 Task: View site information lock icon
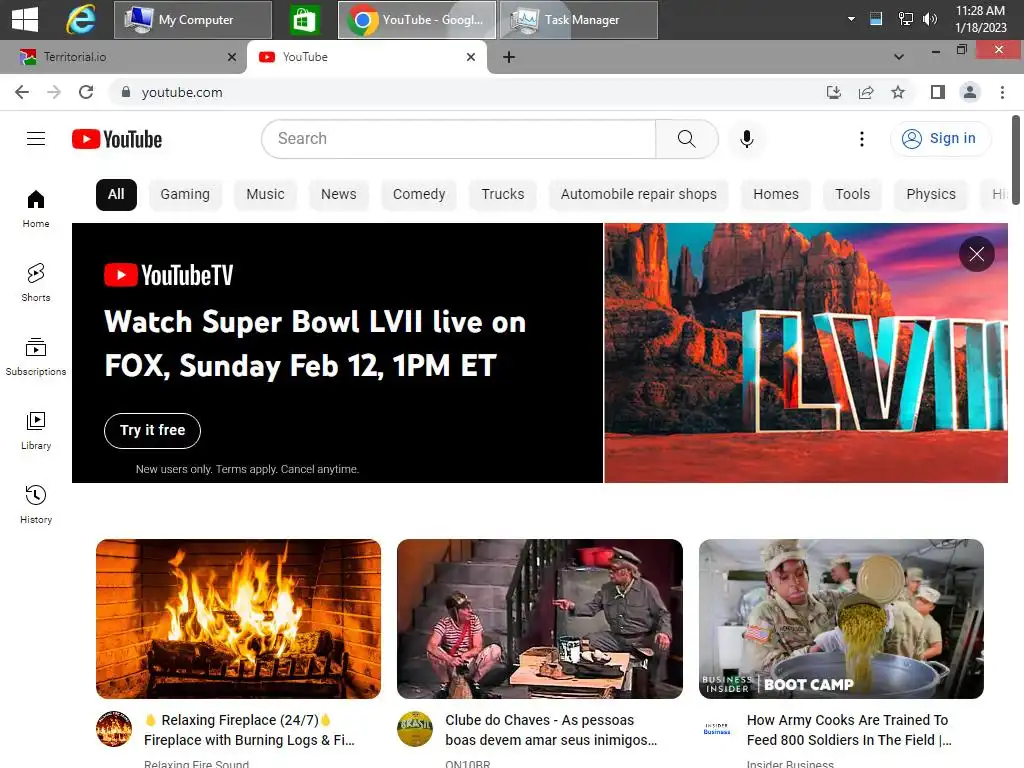[x=126, y=92]
